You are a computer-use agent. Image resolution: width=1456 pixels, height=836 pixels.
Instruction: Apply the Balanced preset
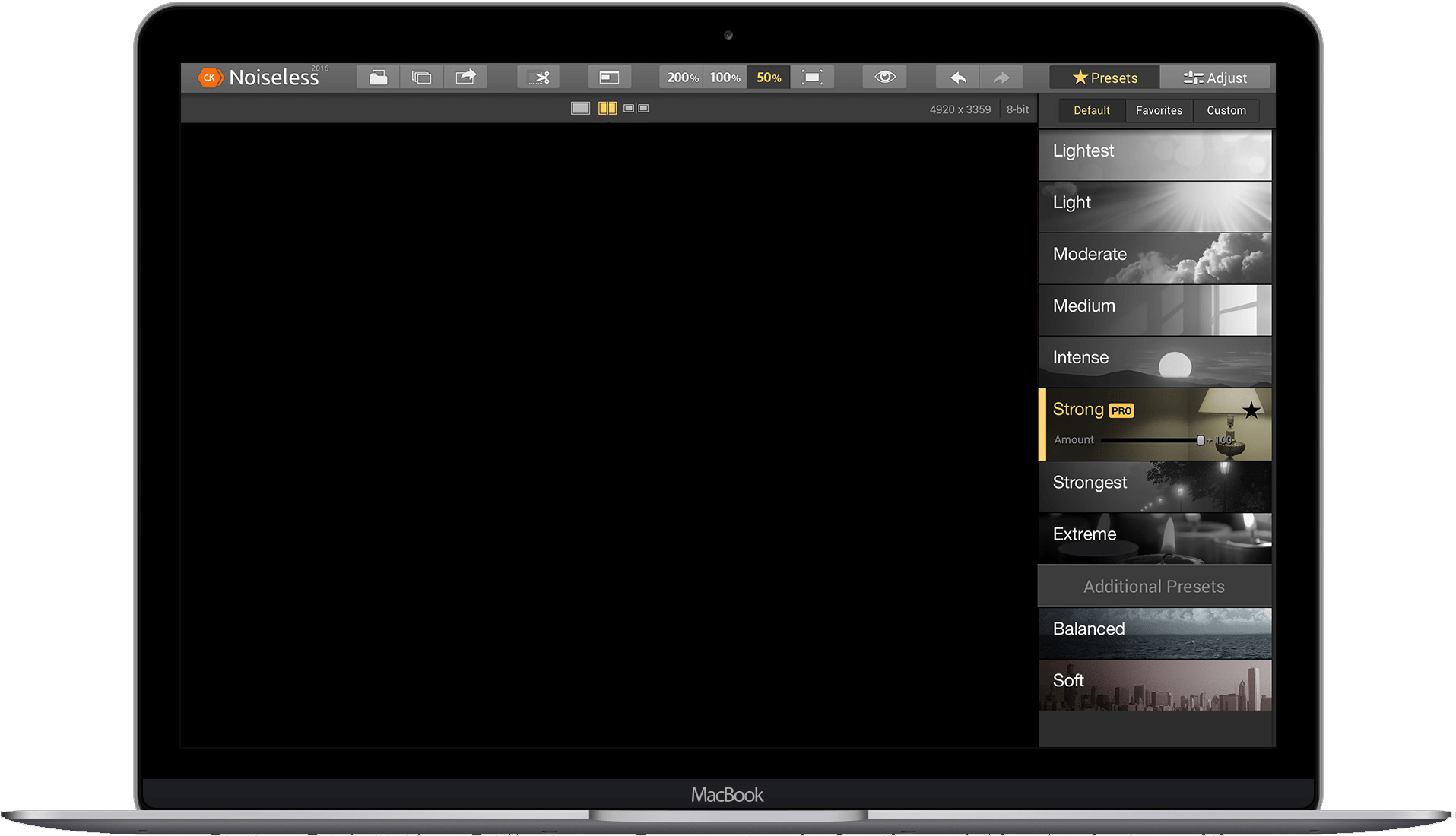click(1155, 633)
